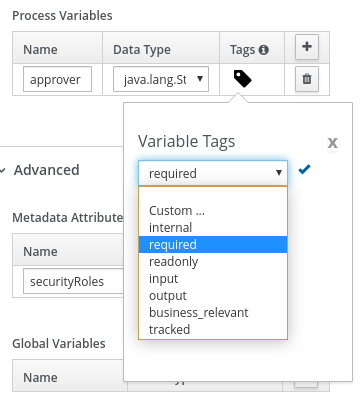Select tracked tag option
This screenshot has width=360, height=402.
point(213,330)
